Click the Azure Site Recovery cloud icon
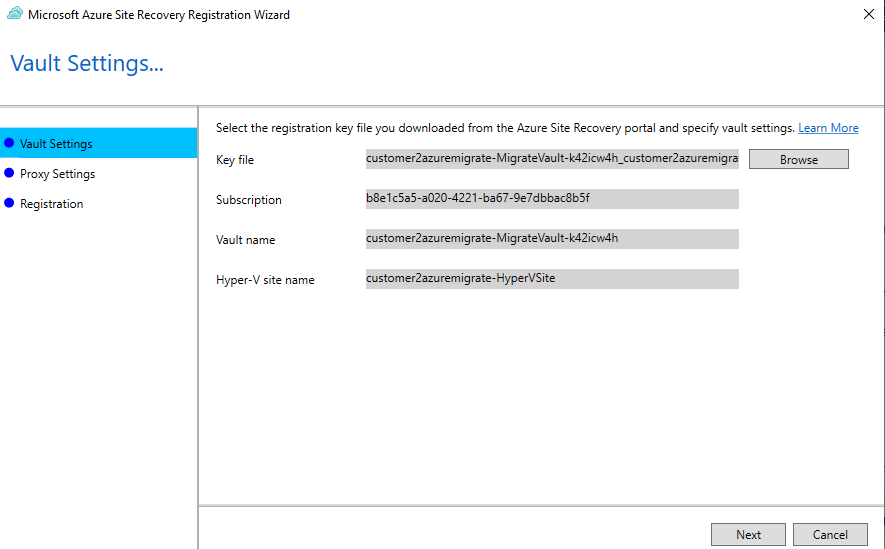The height and width of the screenshot is (549, 885). [x=15, y=14]
